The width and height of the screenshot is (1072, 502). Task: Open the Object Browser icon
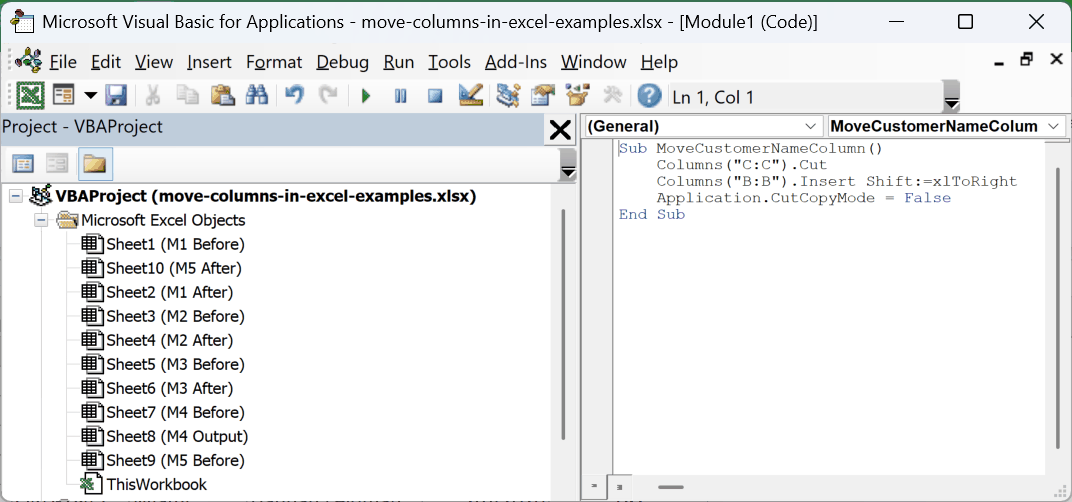578,95
